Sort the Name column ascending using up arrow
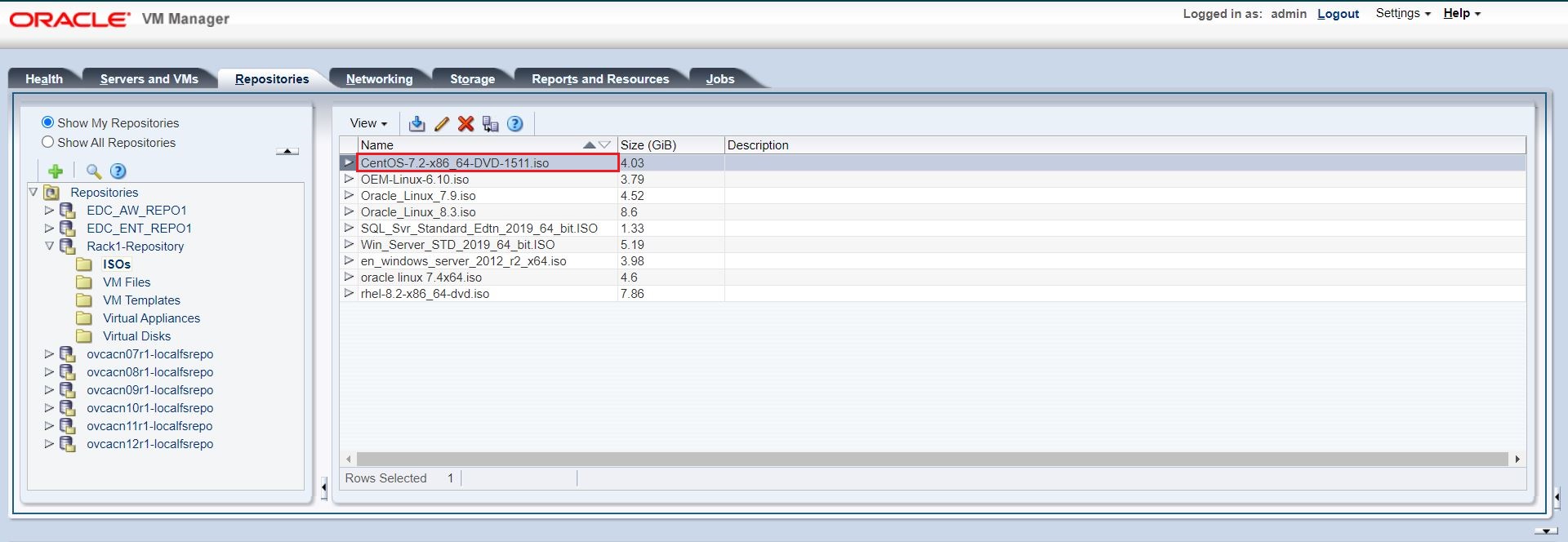 point(590,144)
